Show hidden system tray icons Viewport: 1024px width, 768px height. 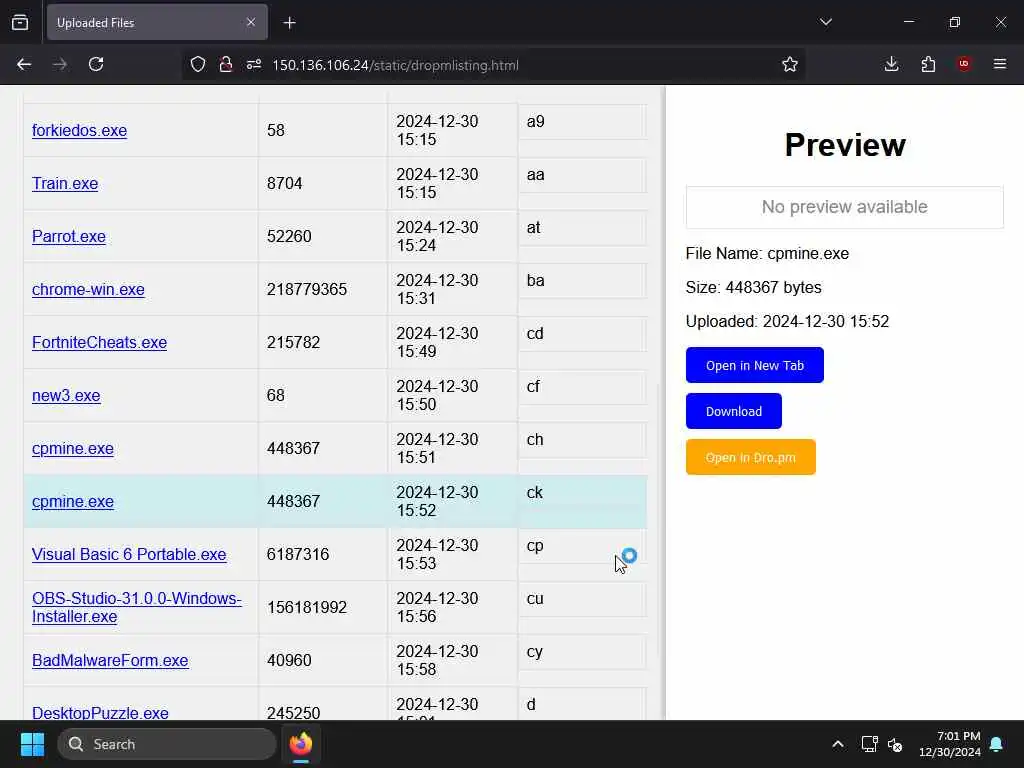tap(837, 744)
